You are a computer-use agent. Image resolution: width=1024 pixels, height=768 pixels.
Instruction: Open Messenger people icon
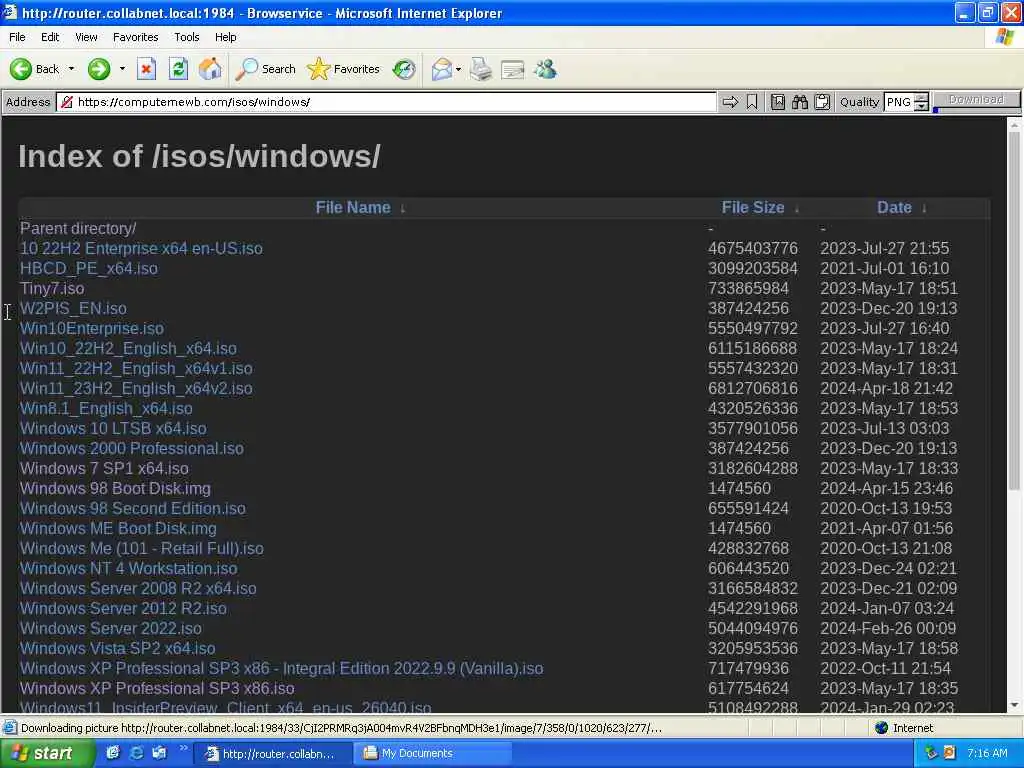pyautogui.click(x=545, y=69)
